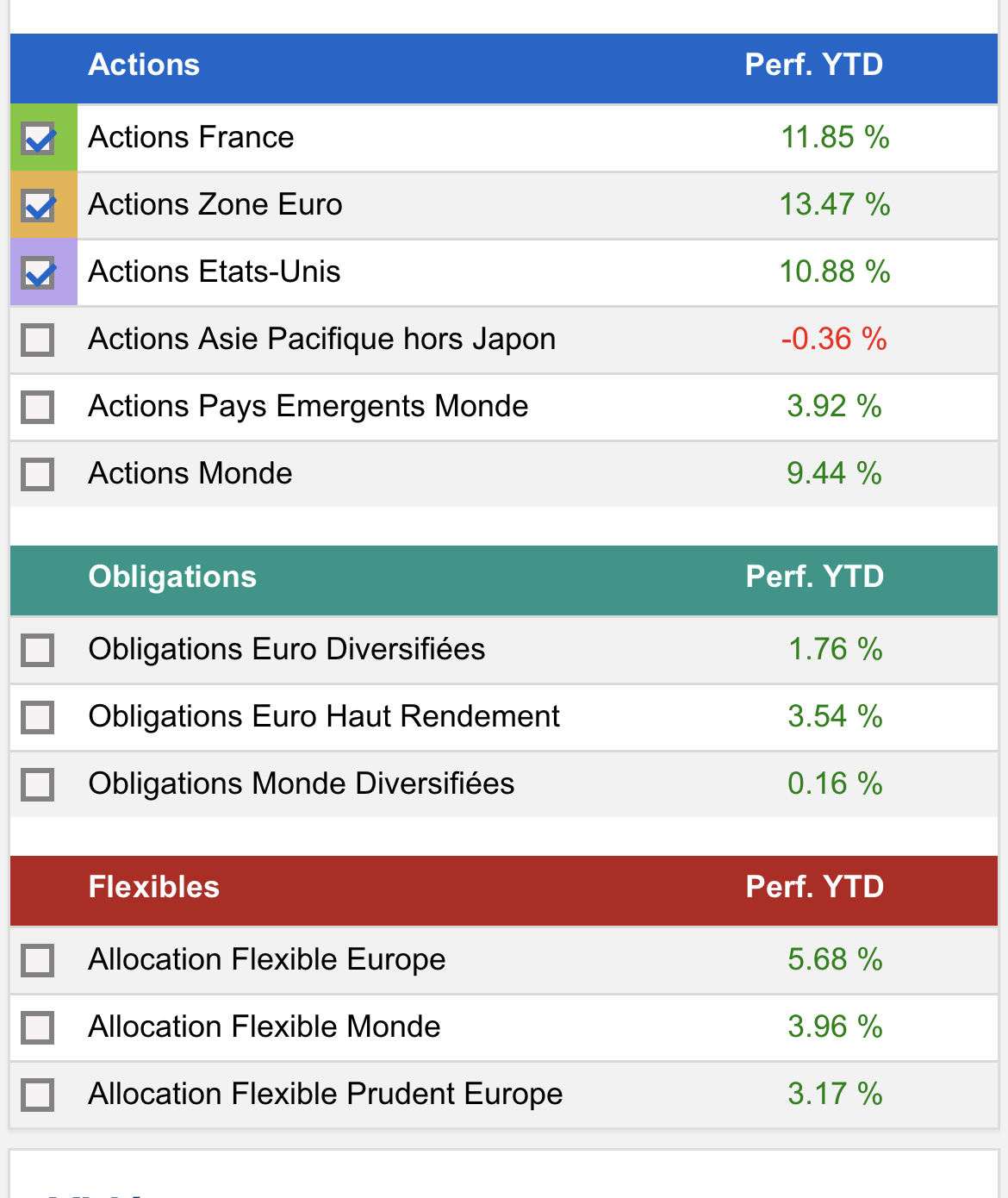
Task: Select Allocation Flexible Monde checkbox
Action: tap(38, 1027)
